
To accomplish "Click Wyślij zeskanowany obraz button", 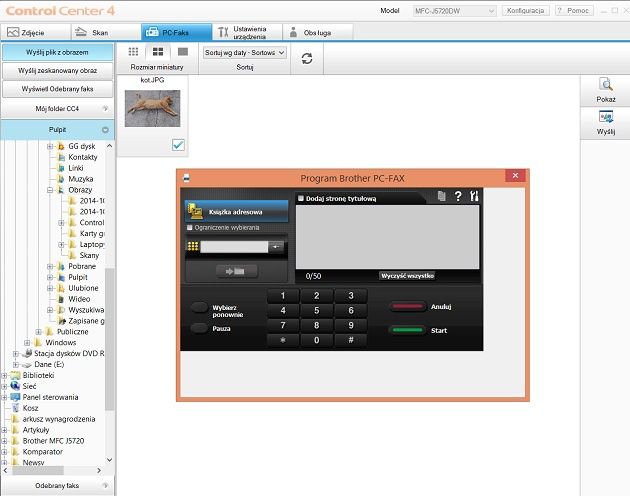I will coord(57,70).
